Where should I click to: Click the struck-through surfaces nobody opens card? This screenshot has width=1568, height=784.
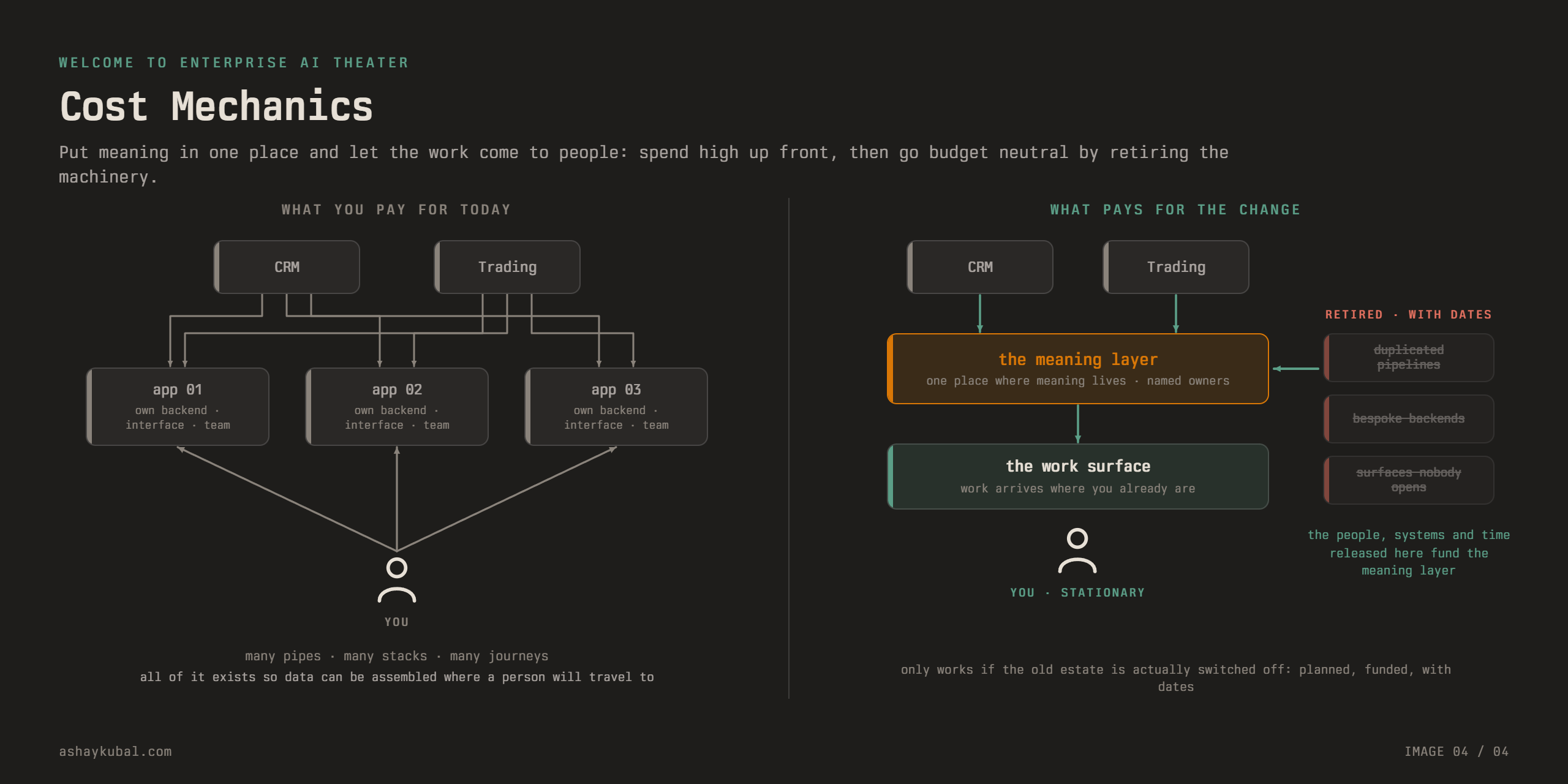coord(1409,480)
